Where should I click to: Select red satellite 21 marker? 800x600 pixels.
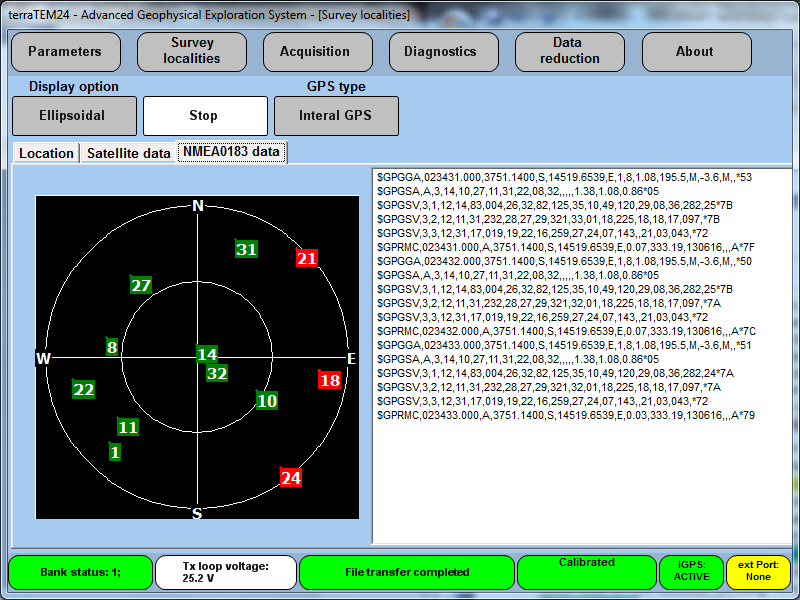[307, 258]
